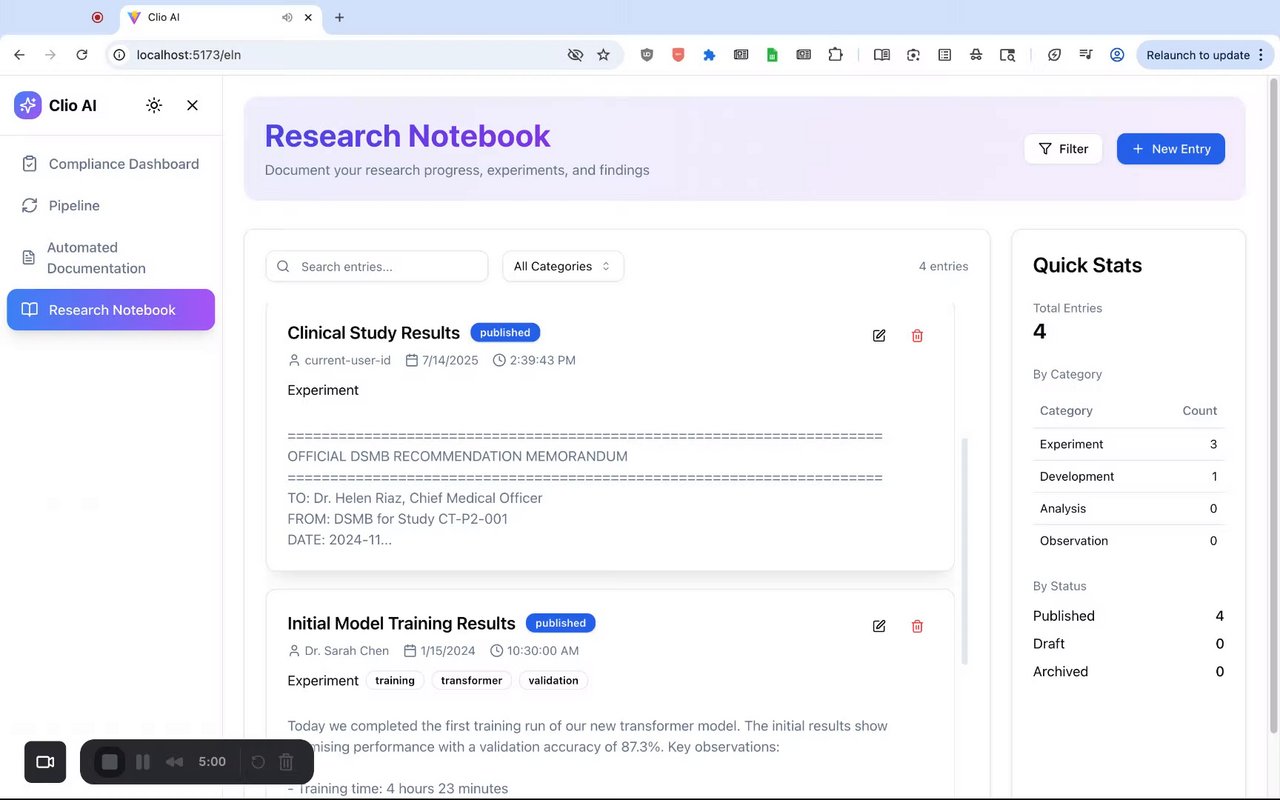This screenshot has width=1280, height=800.
Task: Focus the Search entries field
Action: coord(377,266)
